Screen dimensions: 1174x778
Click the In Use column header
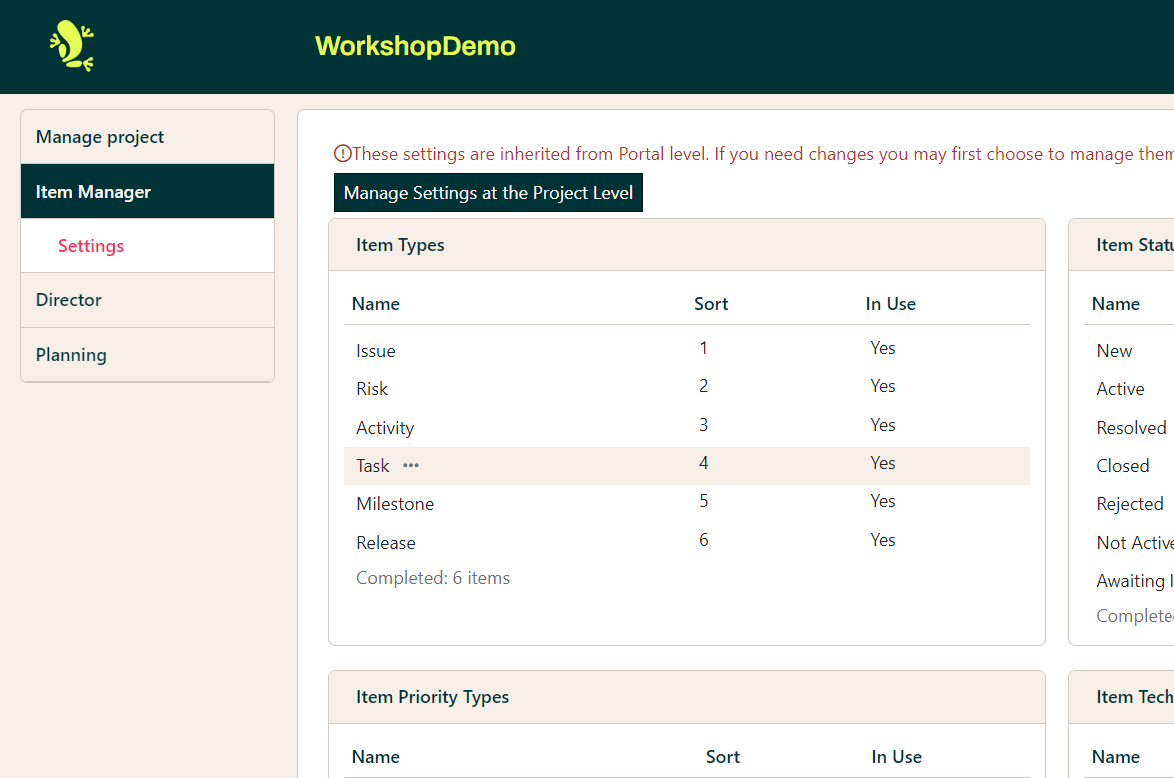[890, 304]
